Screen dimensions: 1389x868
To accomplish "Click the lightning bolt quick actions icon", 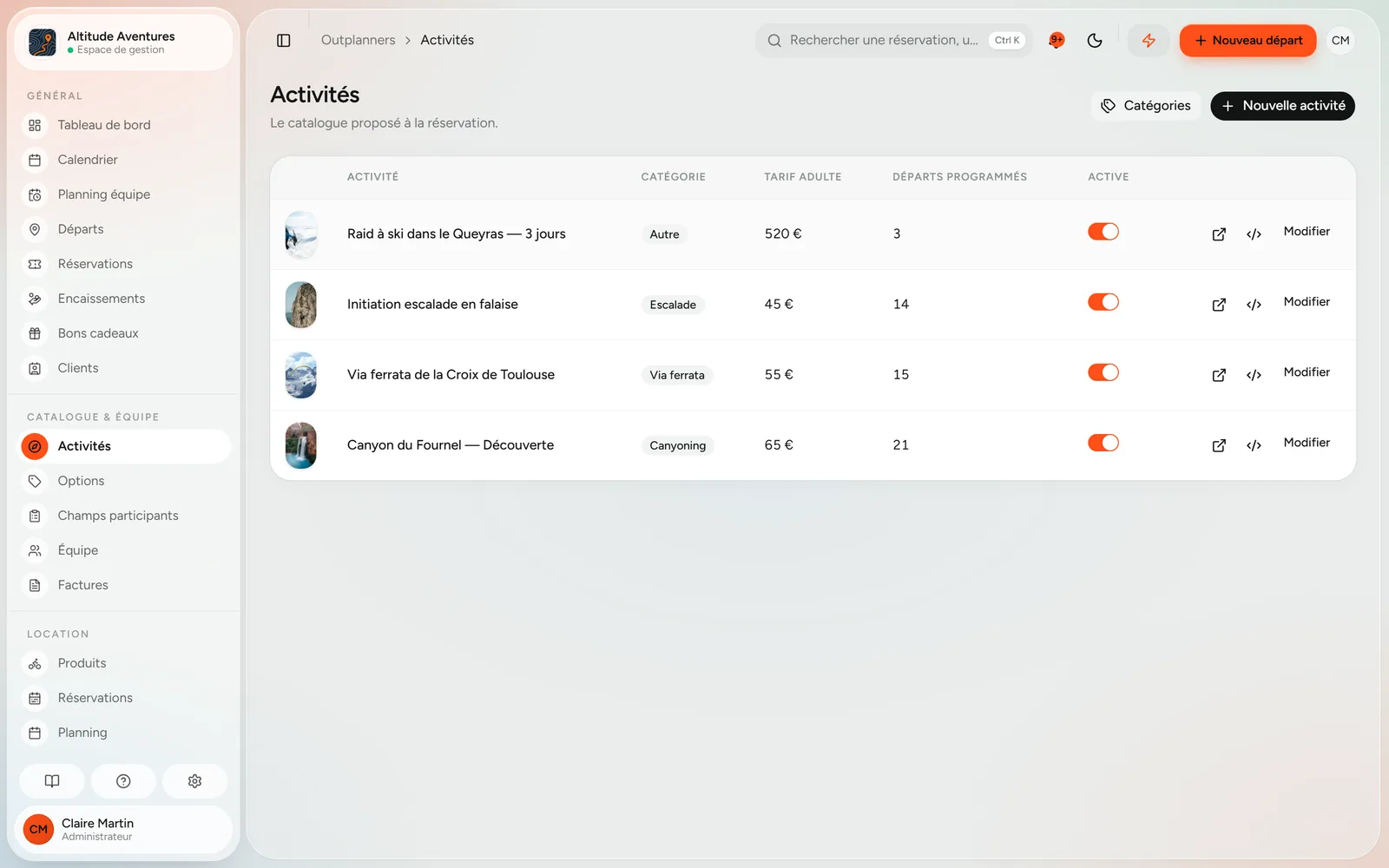I will pos(1149,40).
